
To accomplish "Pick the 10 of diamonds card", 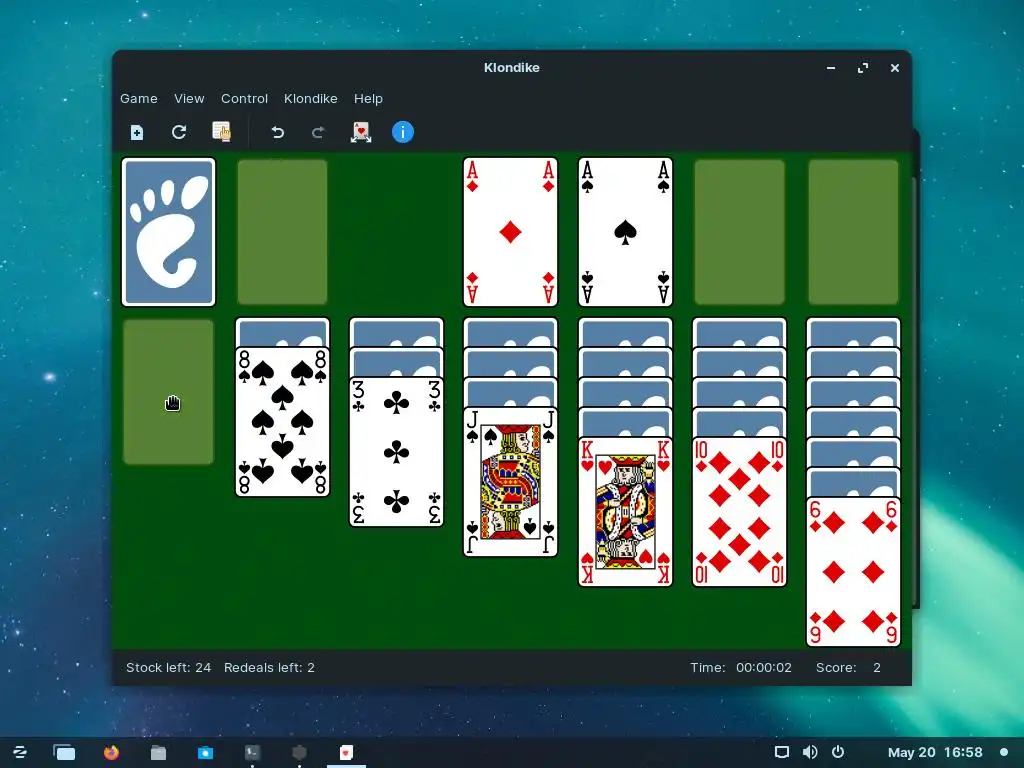I will click(x=739, y=512).
